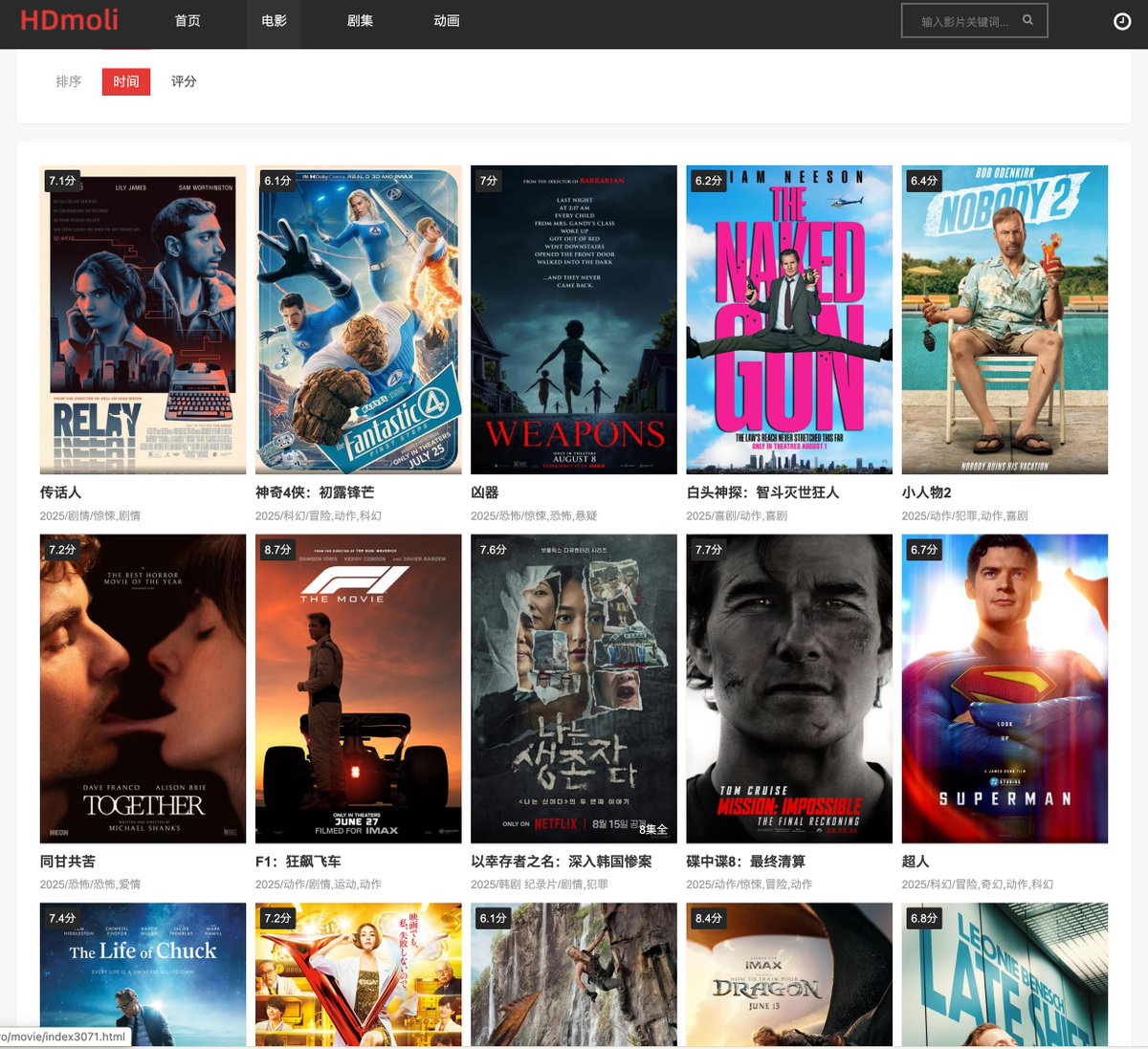Open The Life of Chuck poster
The height and width of the screenshot is (1049, 1148).
click(143, 974)
